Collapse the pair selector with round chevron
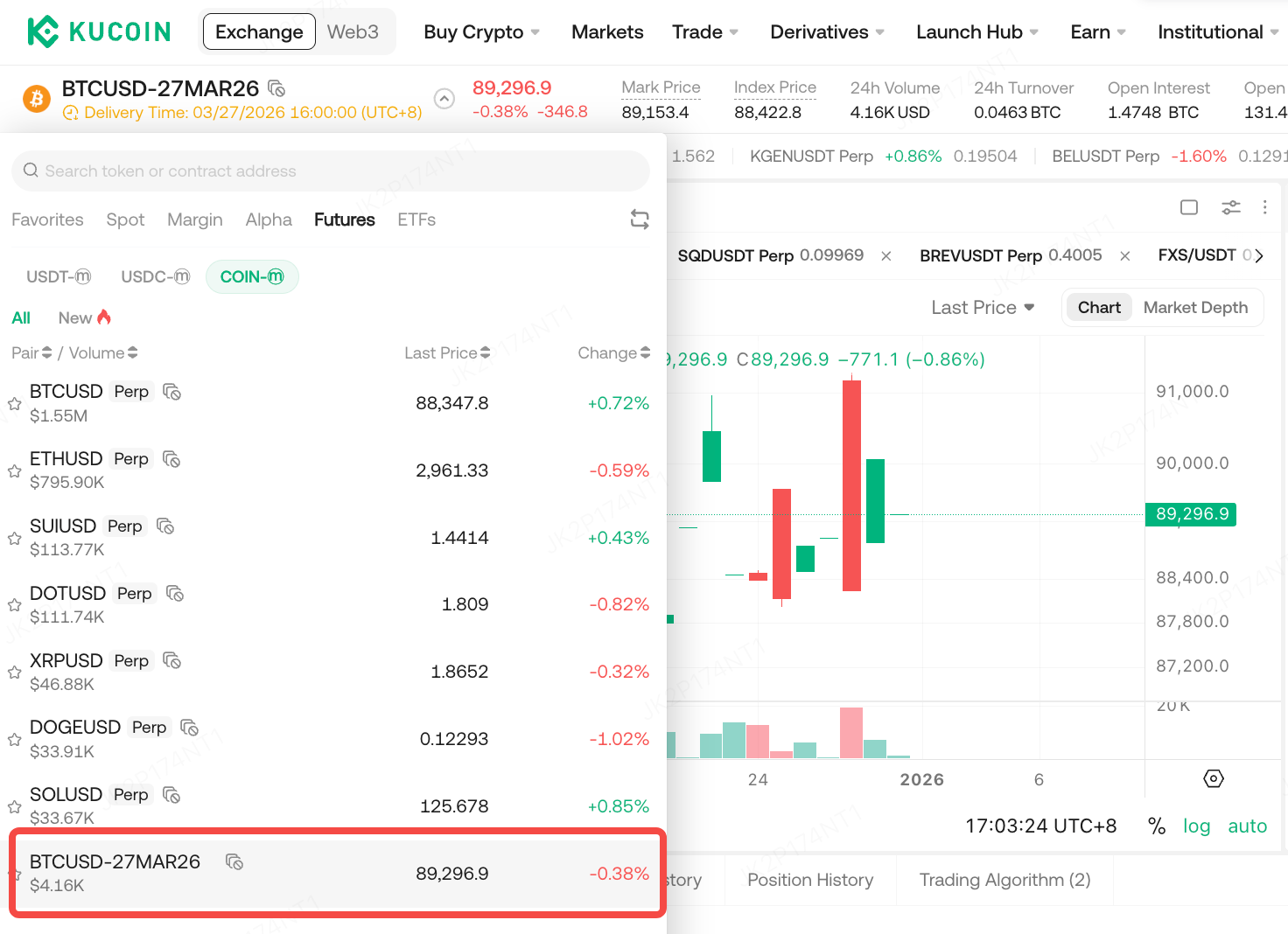This screenshot has width=1288, height=934. pyautogui.click(x=444, y=99)
